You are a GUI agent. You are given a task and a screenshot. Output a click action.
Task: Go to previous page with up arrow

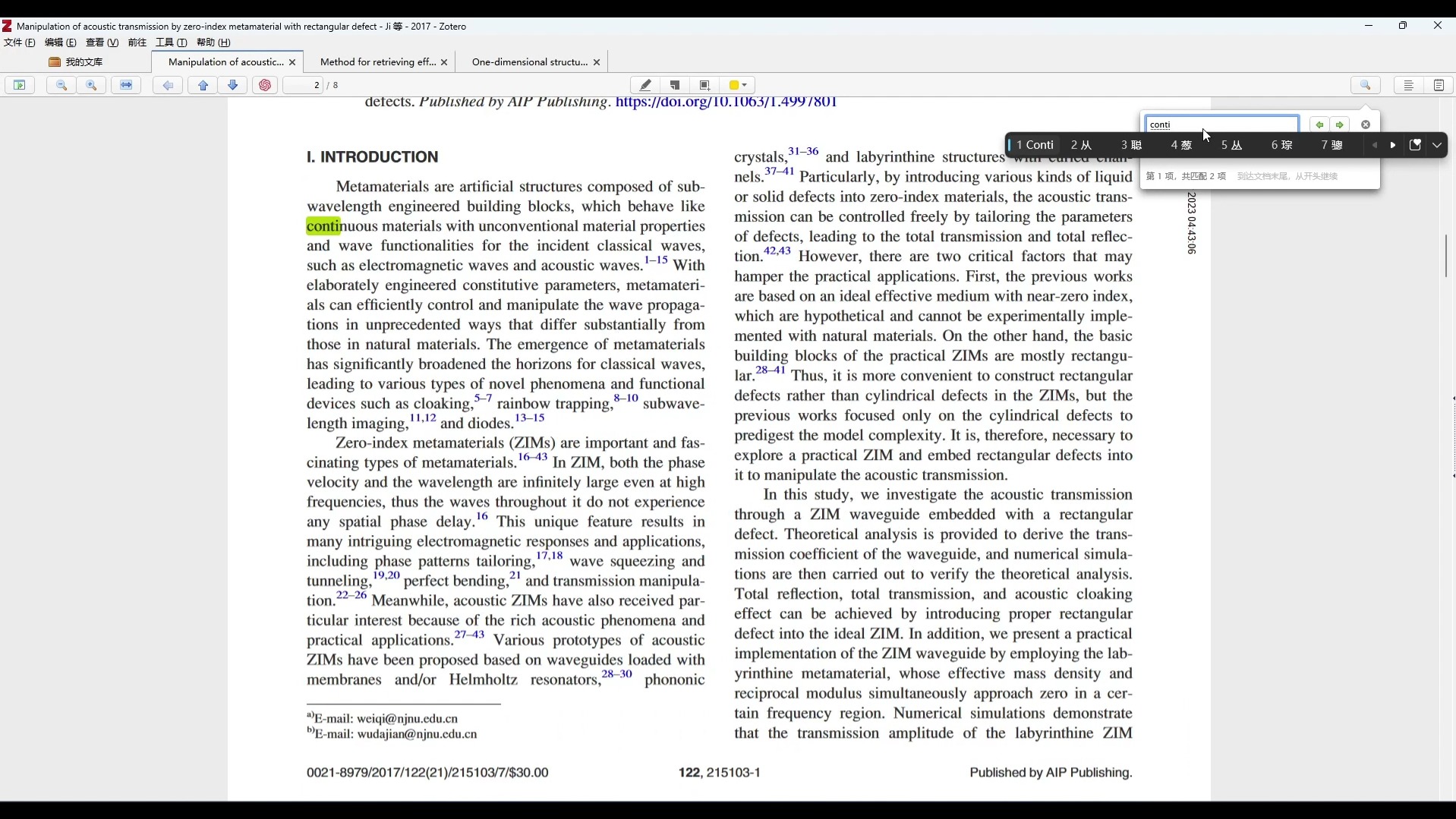pyautogui.click(x=203, y=85)
